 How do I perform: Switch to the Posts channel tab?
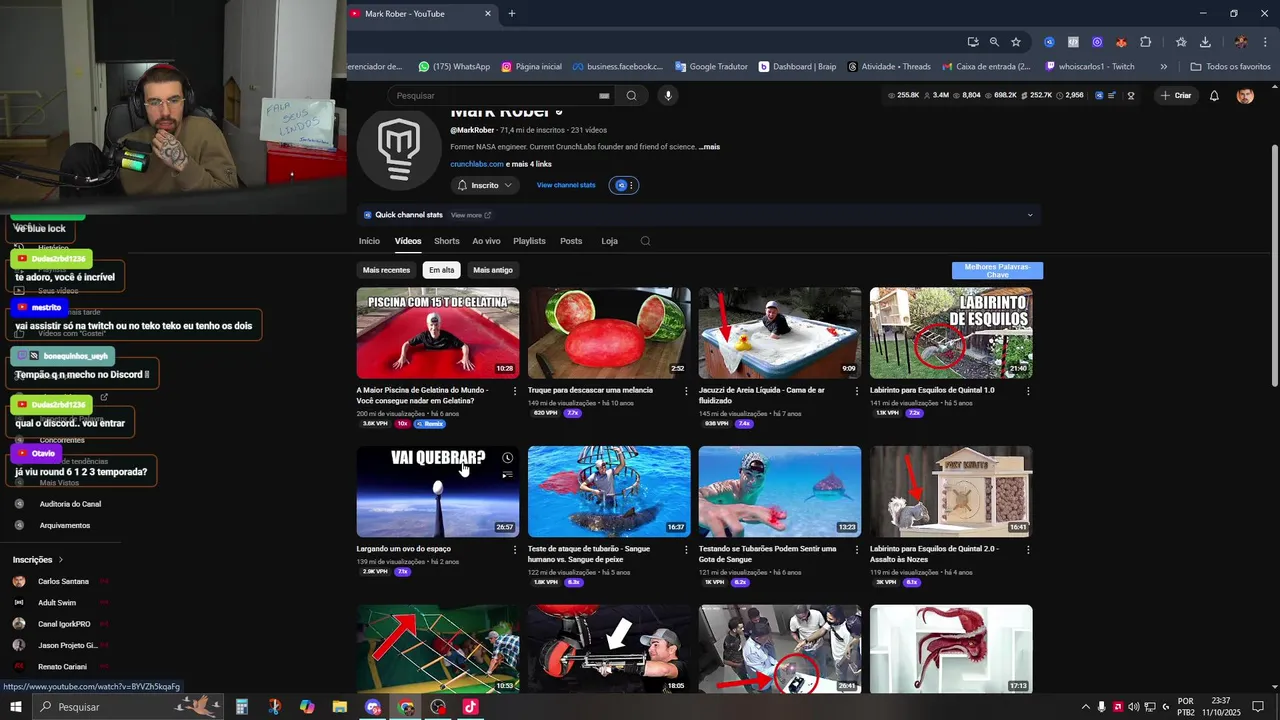pos(571,241)
